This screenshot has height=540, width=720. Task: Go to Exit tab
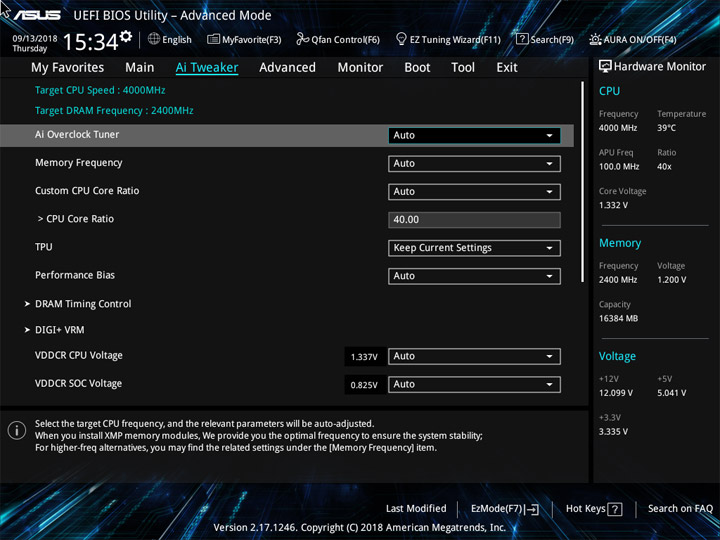click(x=507, y=68)
